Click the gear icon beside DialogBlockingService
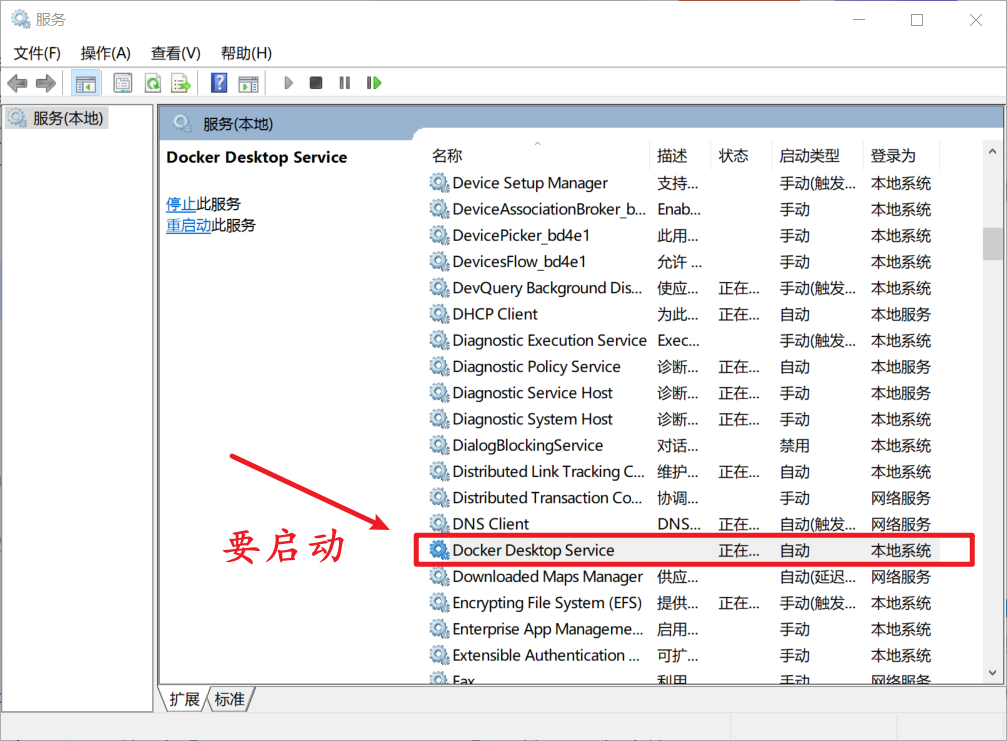Viewport: 1007px width, 741px height. 439,446
